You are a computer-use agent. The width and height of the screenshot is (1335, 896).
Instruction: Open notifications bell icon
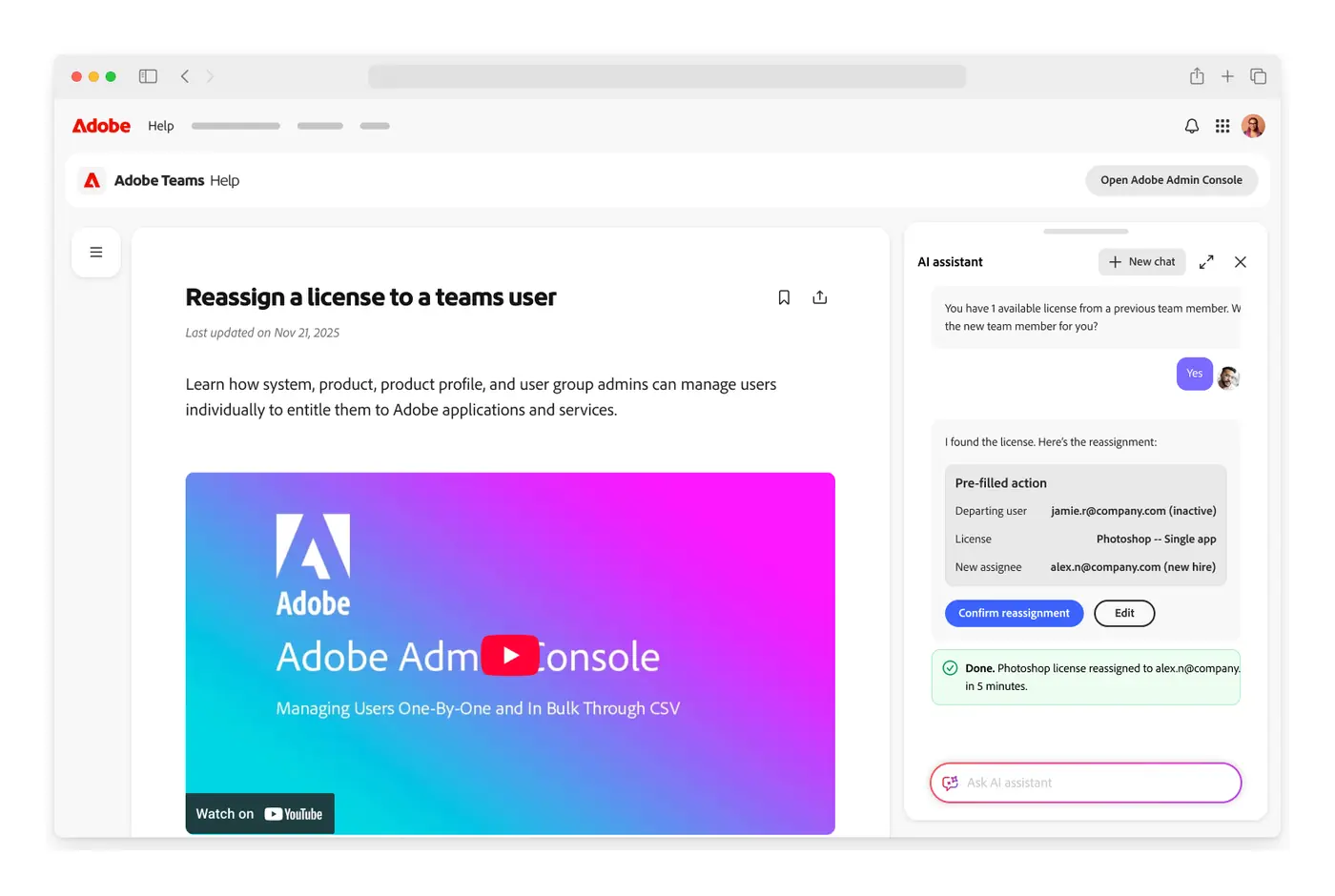(x=1192, y=126)
